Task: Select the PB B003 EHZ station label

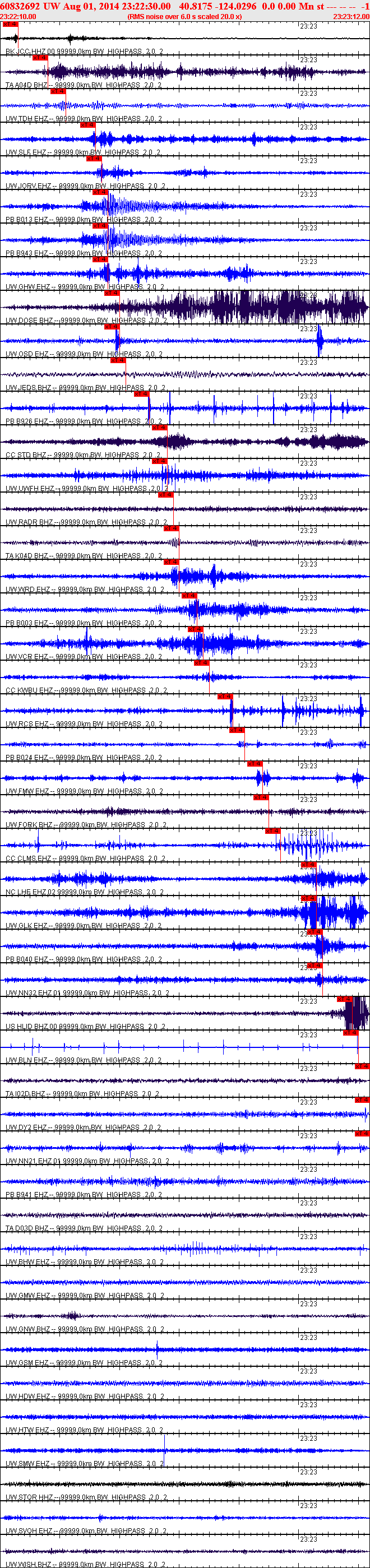Action: point(85,623)
